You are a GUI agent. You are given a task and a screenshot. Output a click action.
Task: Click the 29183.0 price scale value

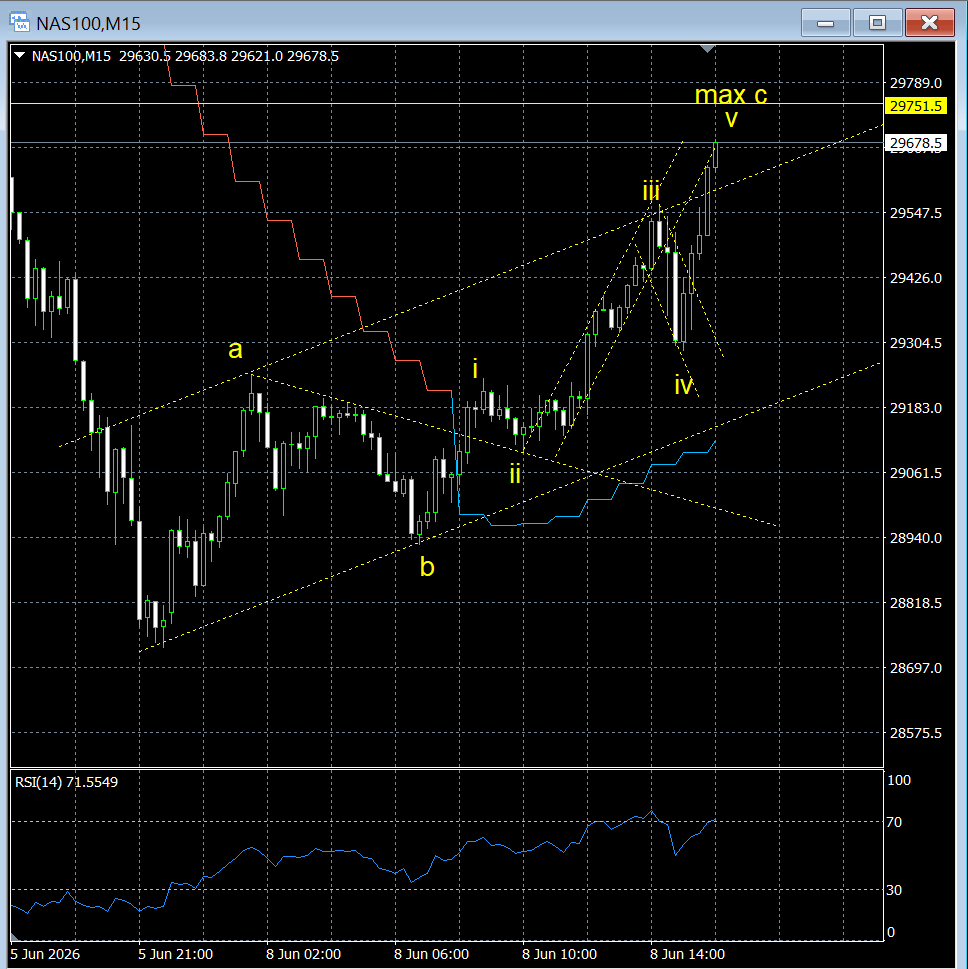click(915, 408)
